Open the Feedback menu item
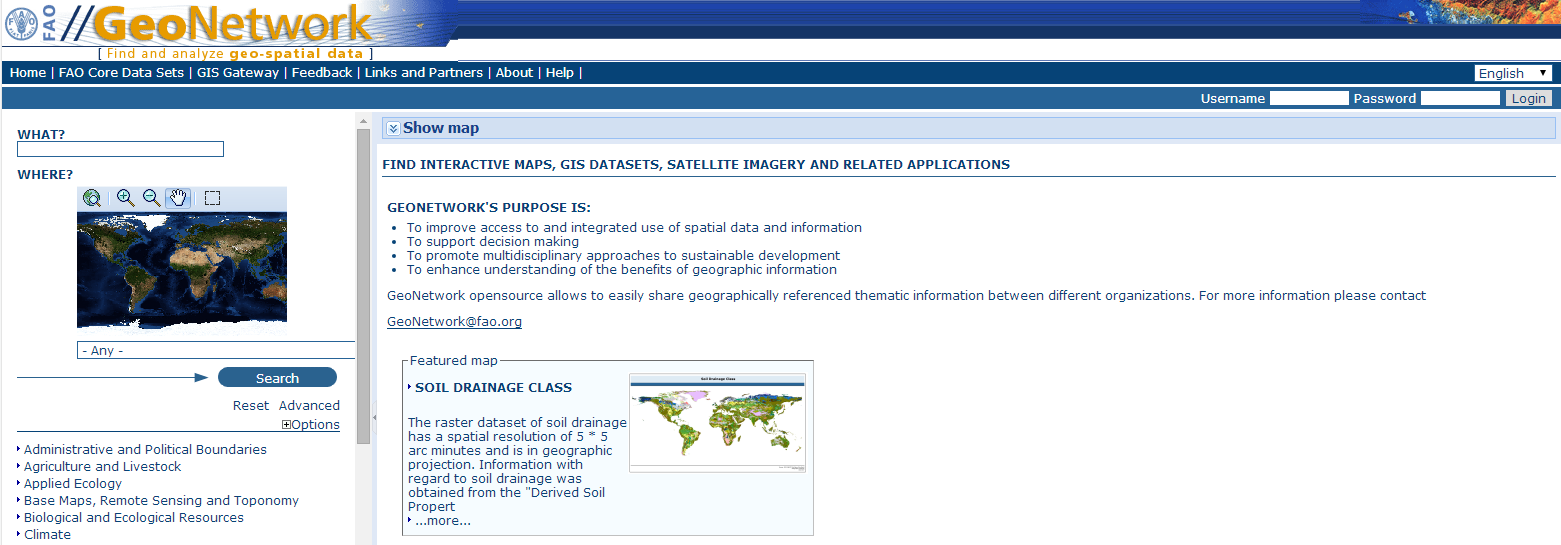Viewport: 1561px width, 545px height. point(322,73)
